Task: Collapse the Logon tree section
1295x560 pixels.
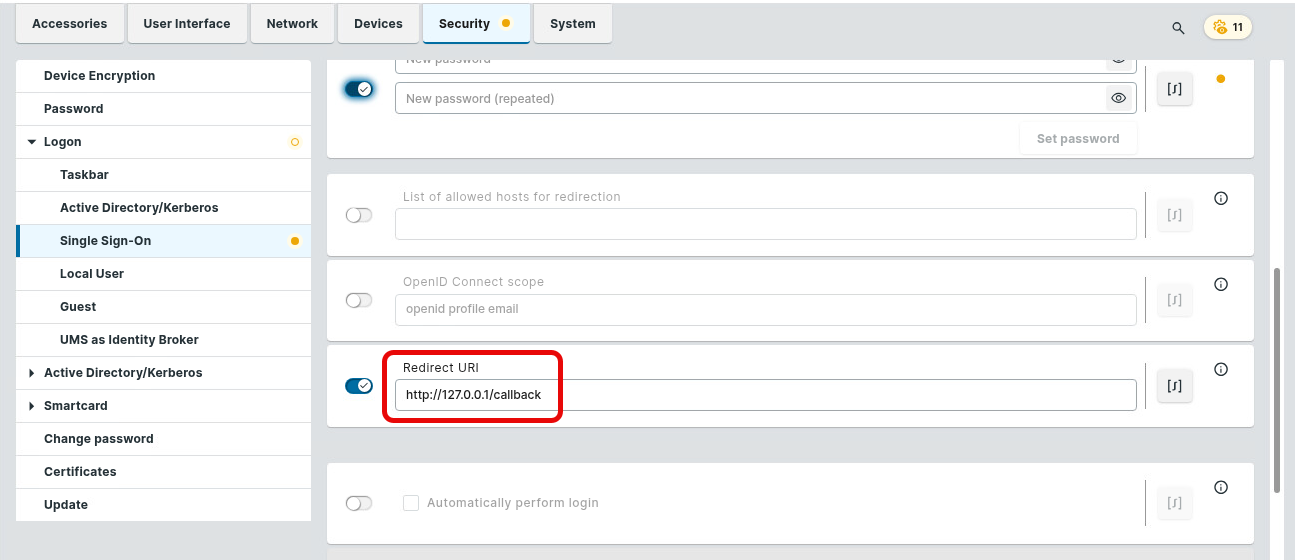Action: tap(32, 142)
